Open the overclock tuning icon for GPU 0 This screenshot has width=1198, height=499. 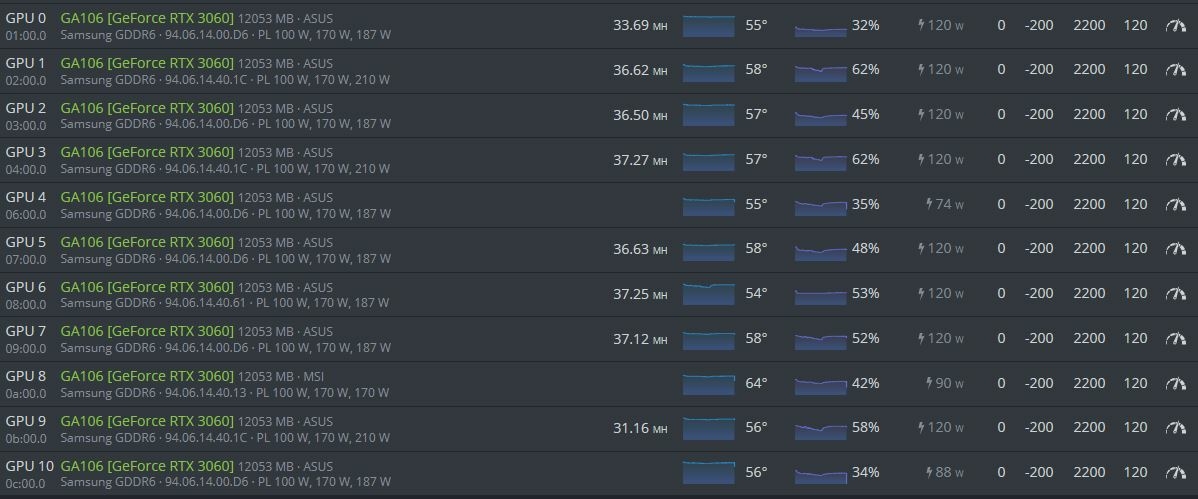point(1176,25)
